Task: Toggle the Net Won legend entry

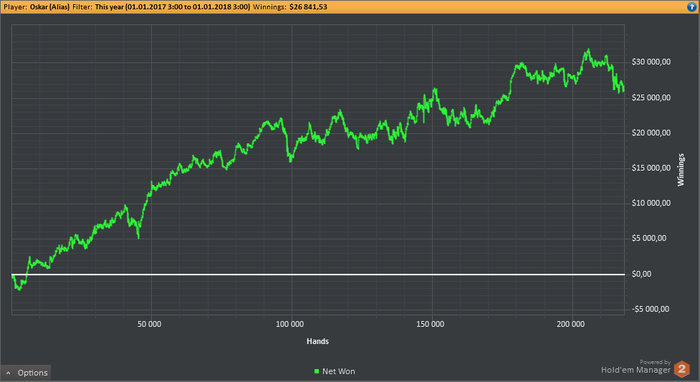Action: click(334, 371)
